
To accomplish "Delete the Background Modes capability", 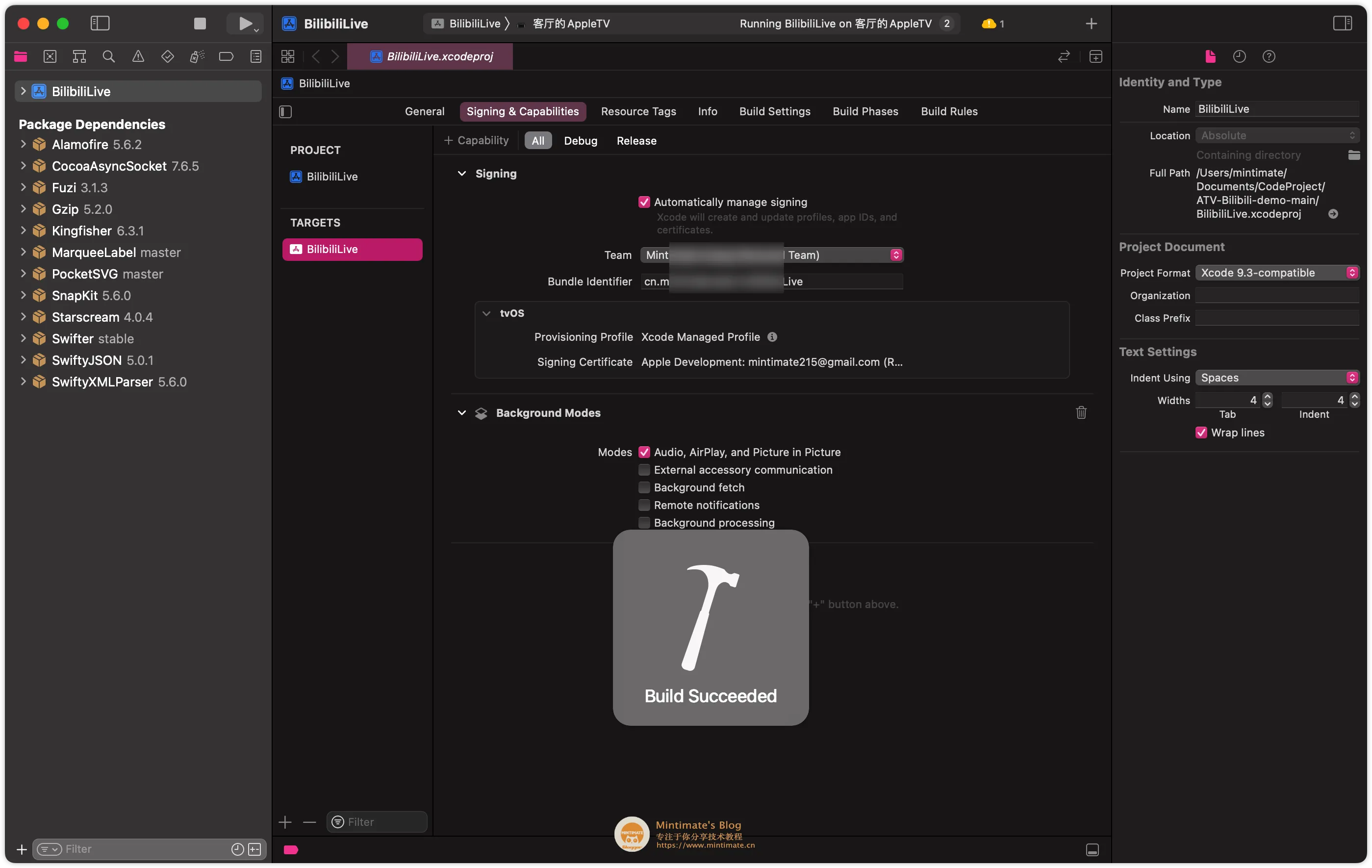I will (1081, 412).
